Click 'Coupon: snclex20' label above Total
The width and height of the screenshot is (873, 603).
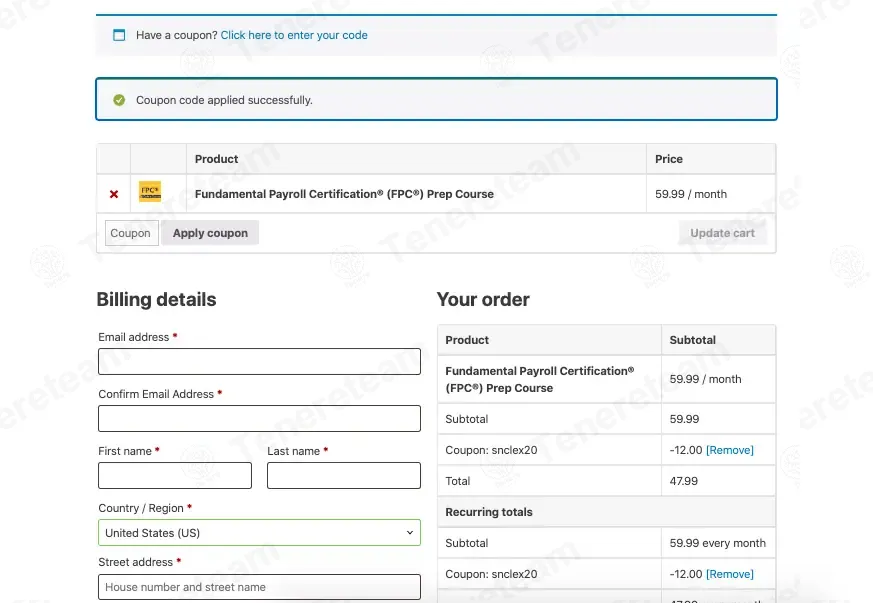click(491, 450)
